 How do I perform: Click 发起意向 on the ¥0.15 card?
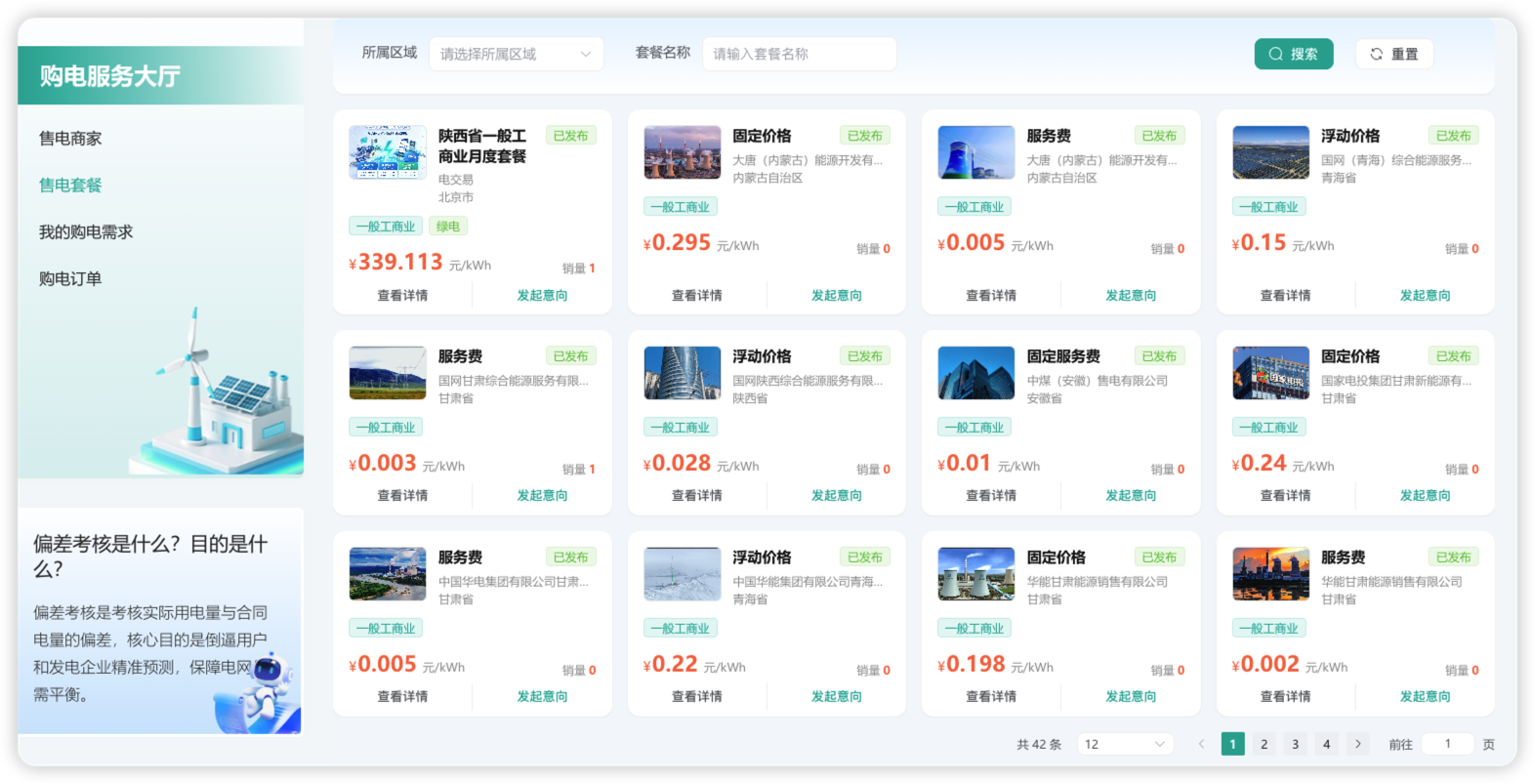tap(1426, 295)
